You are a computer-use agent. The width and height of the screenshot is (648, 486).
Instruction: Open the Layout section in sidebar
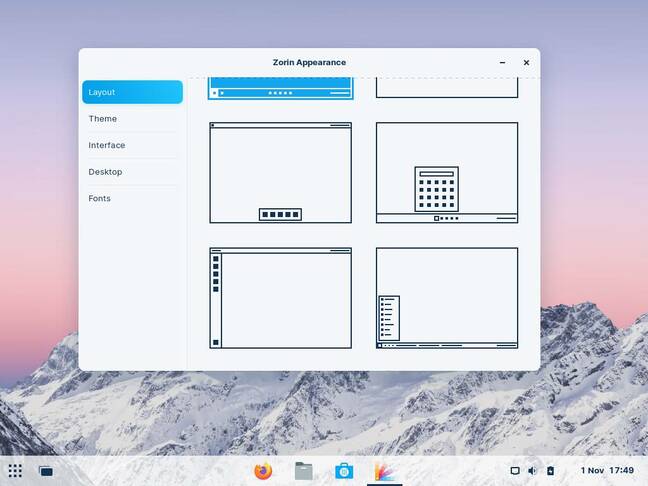(132, 92)
